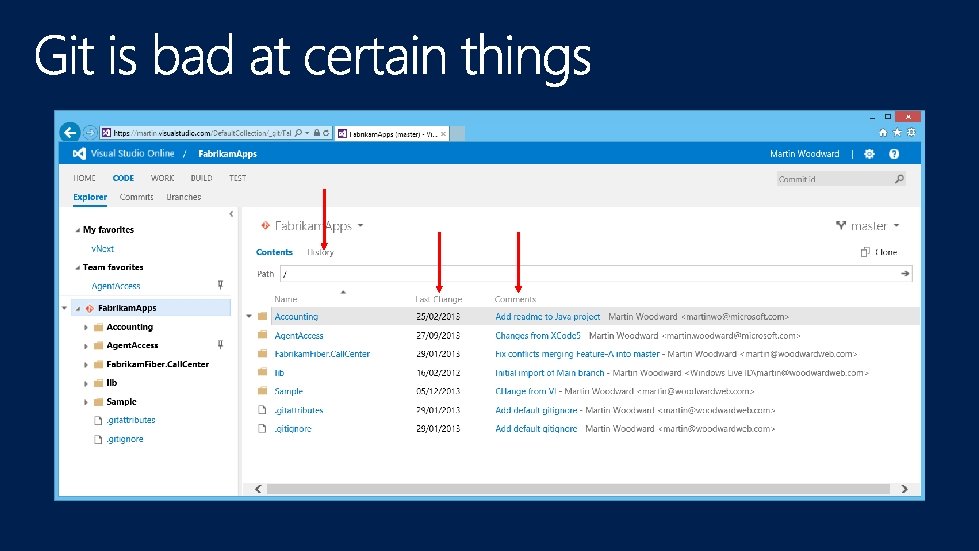This screenshot has width=979, height=551.
Task: Expand lib folder in tree
Action: pos(86,383)
